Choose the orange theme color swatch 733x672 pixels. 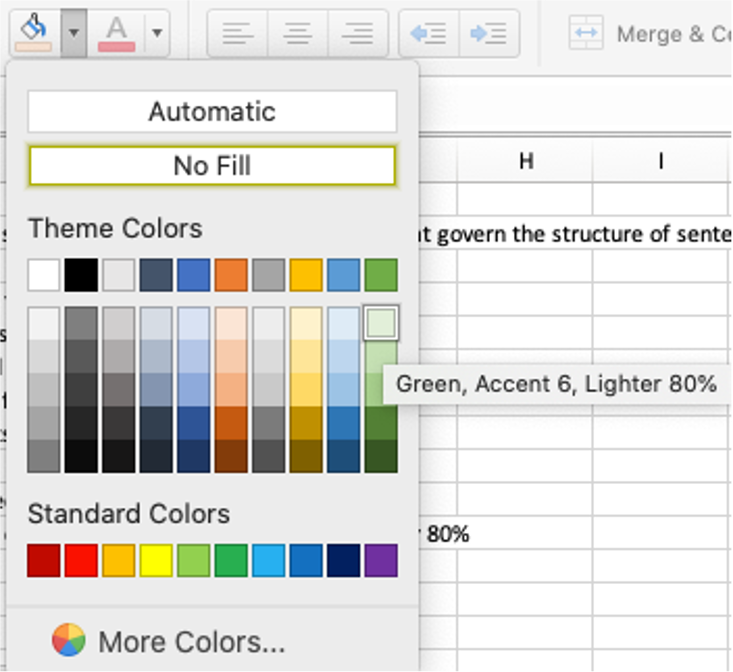pyautogui.click(x=231, y=275)
